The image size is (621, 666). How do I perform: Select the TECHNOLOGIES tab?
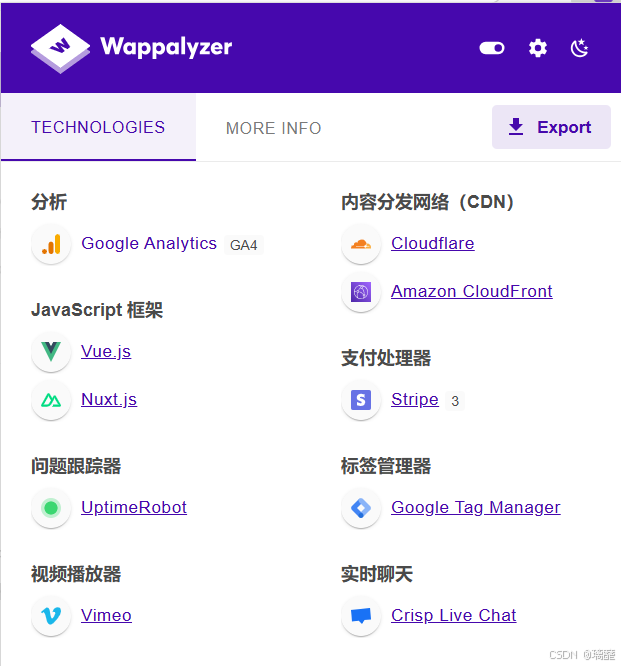(98, 127)
